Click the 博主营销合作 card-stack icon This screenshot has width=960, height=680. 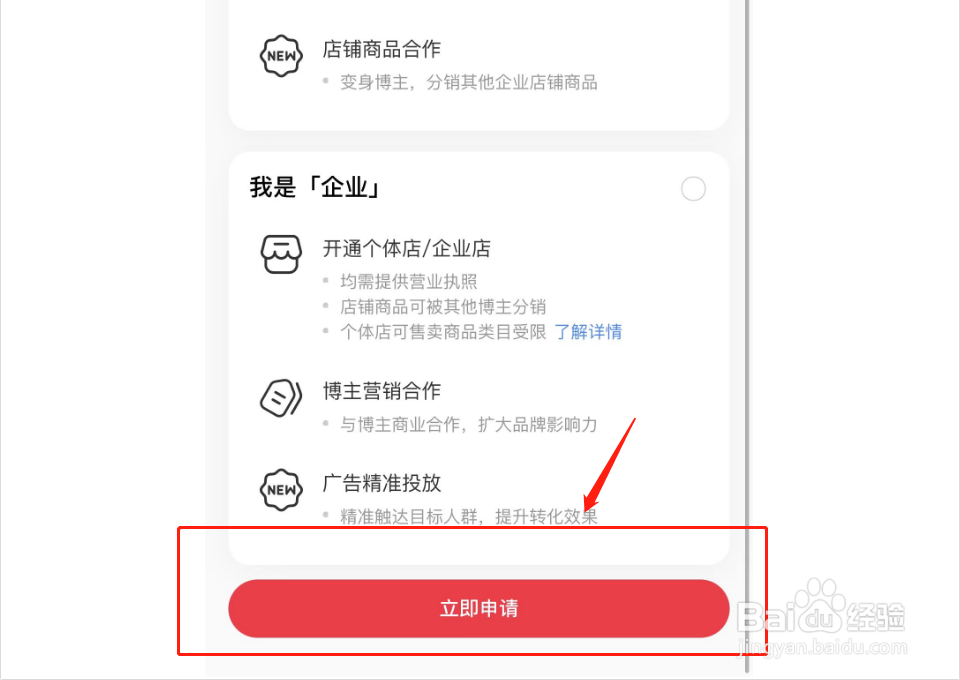pyautogui.click(x=281, y=398)
